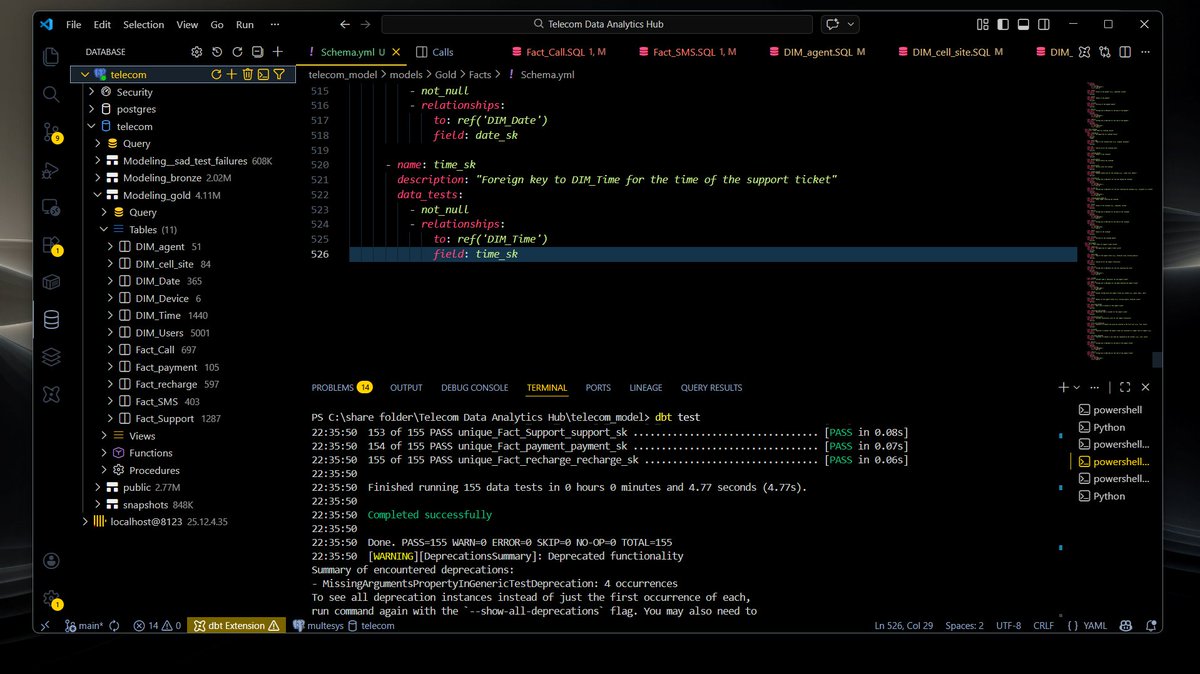The image size is (1200, 674).
Task: Click Telecom Data Analytics Hub search box
Action: [597, 24]
